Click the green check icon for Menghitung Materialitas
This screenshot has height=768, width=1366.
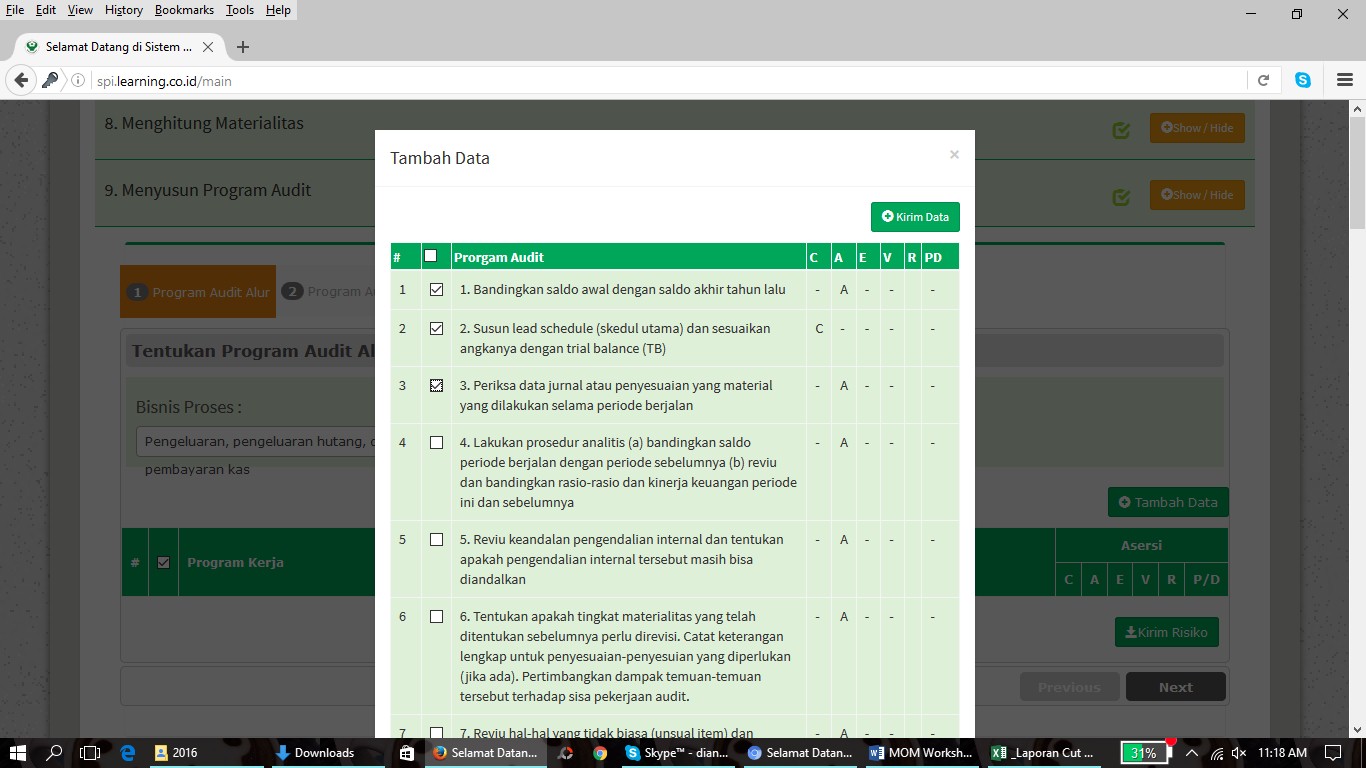(1121, 130)
